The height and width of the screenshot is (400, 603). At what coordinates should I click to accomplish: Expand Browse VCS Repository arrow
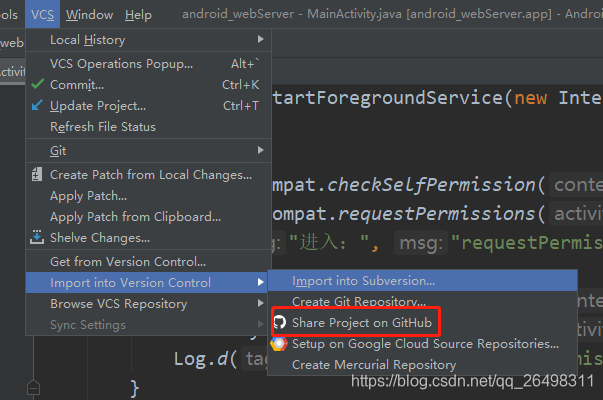tap(261, 303)
